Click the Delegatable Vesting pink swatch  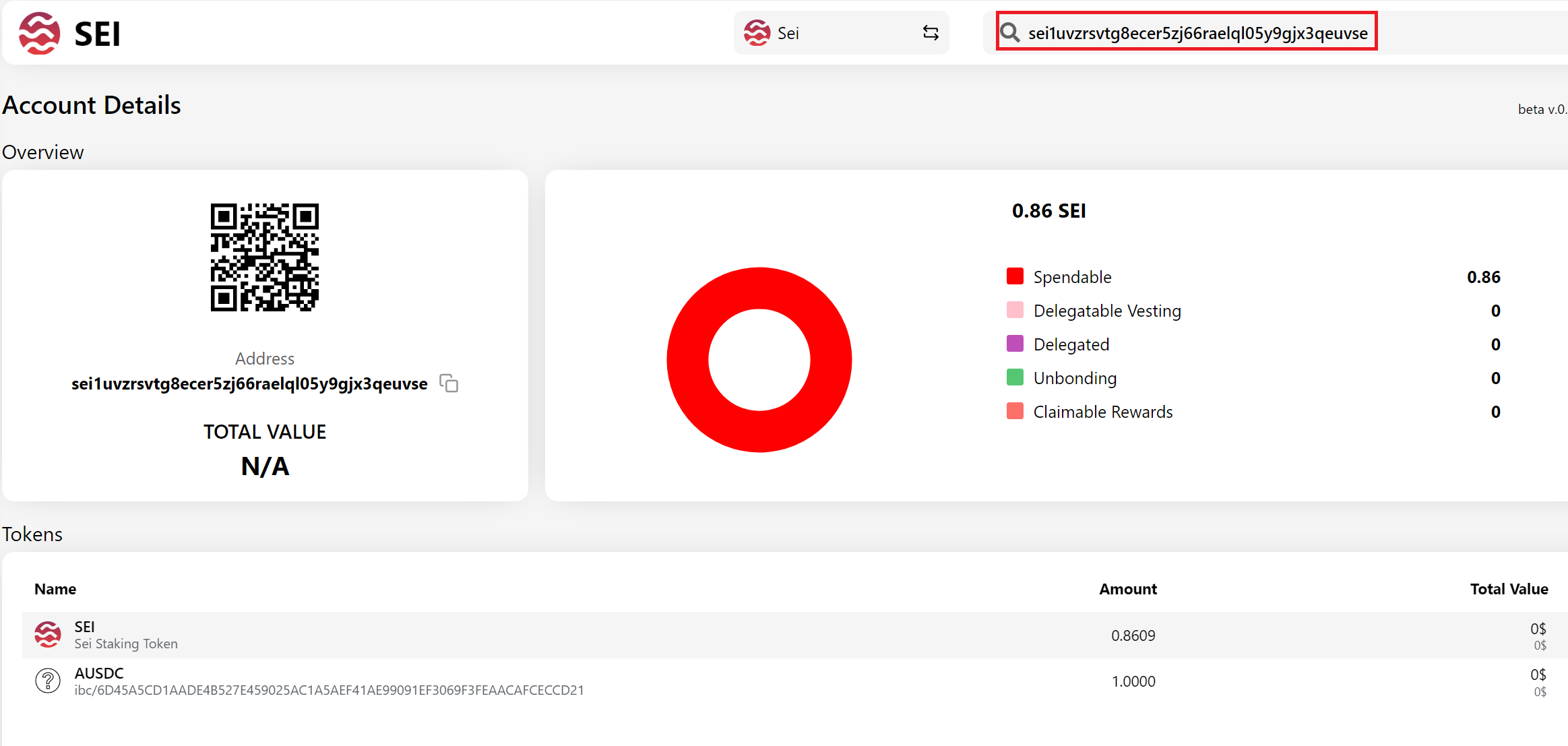click(x=1015, y=310)
